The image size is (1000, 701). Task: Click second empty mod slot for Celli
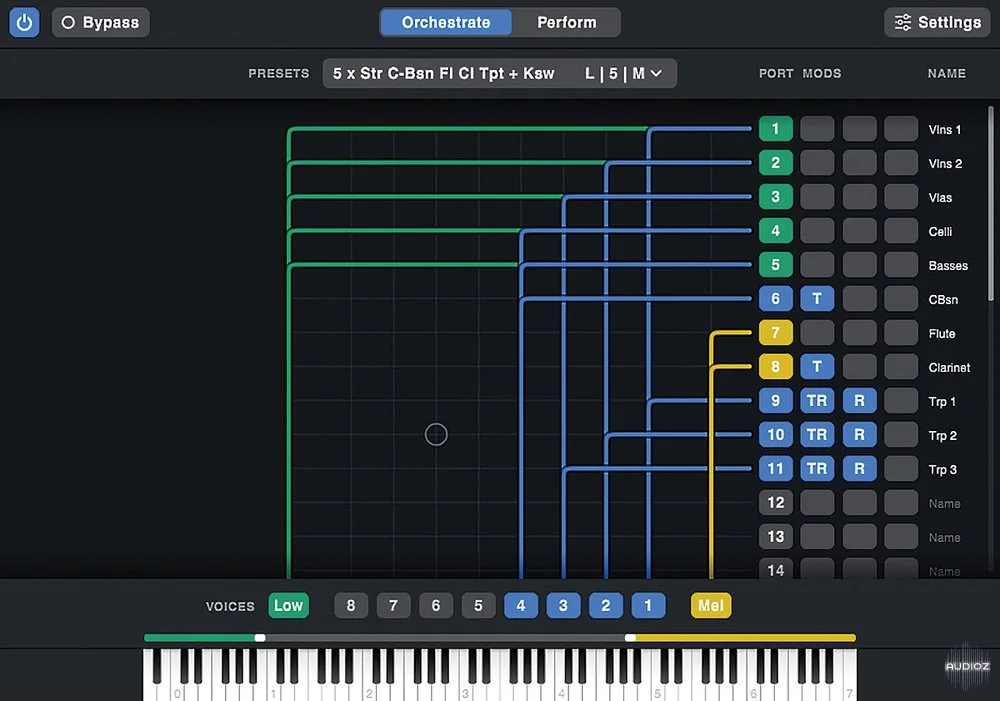pyautogui.click(x=859, y=230)
